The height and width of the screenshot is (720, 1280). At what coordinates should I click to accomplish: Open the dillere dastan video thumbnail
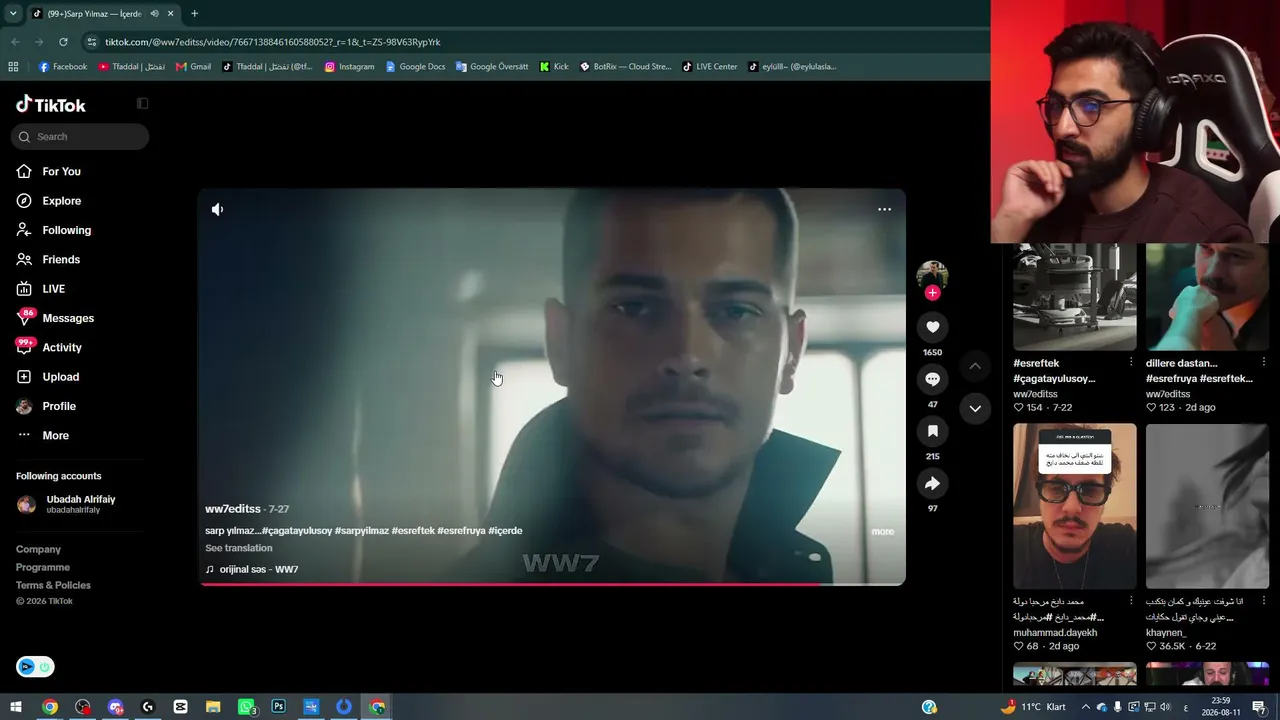click(1207, 297)
